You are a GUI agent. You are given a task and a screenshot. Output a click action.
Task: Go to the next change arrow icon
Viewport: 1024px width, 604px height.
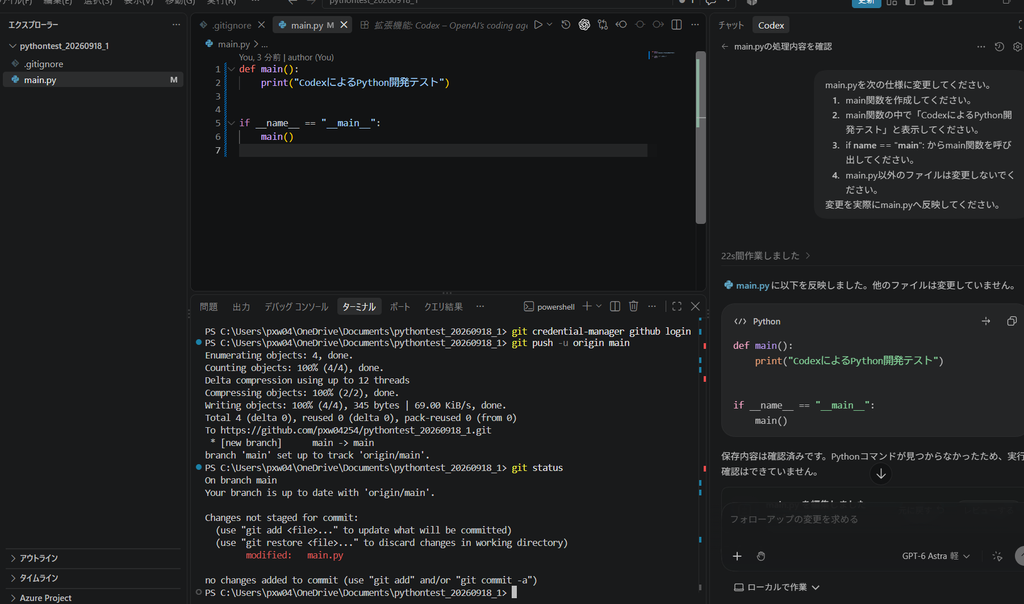658,25
